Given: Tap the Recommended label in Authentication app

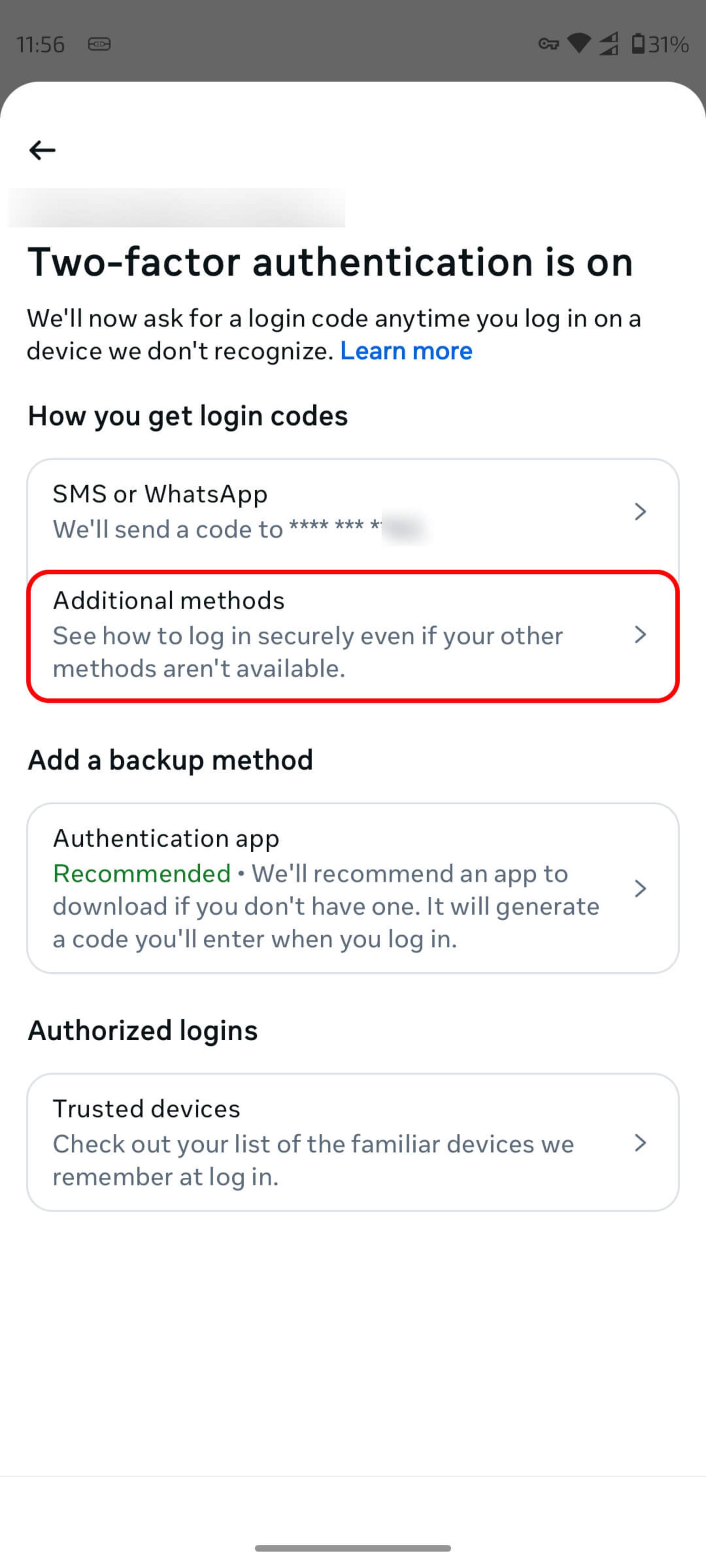Looking at the screenshot, I should pos(141,873).
